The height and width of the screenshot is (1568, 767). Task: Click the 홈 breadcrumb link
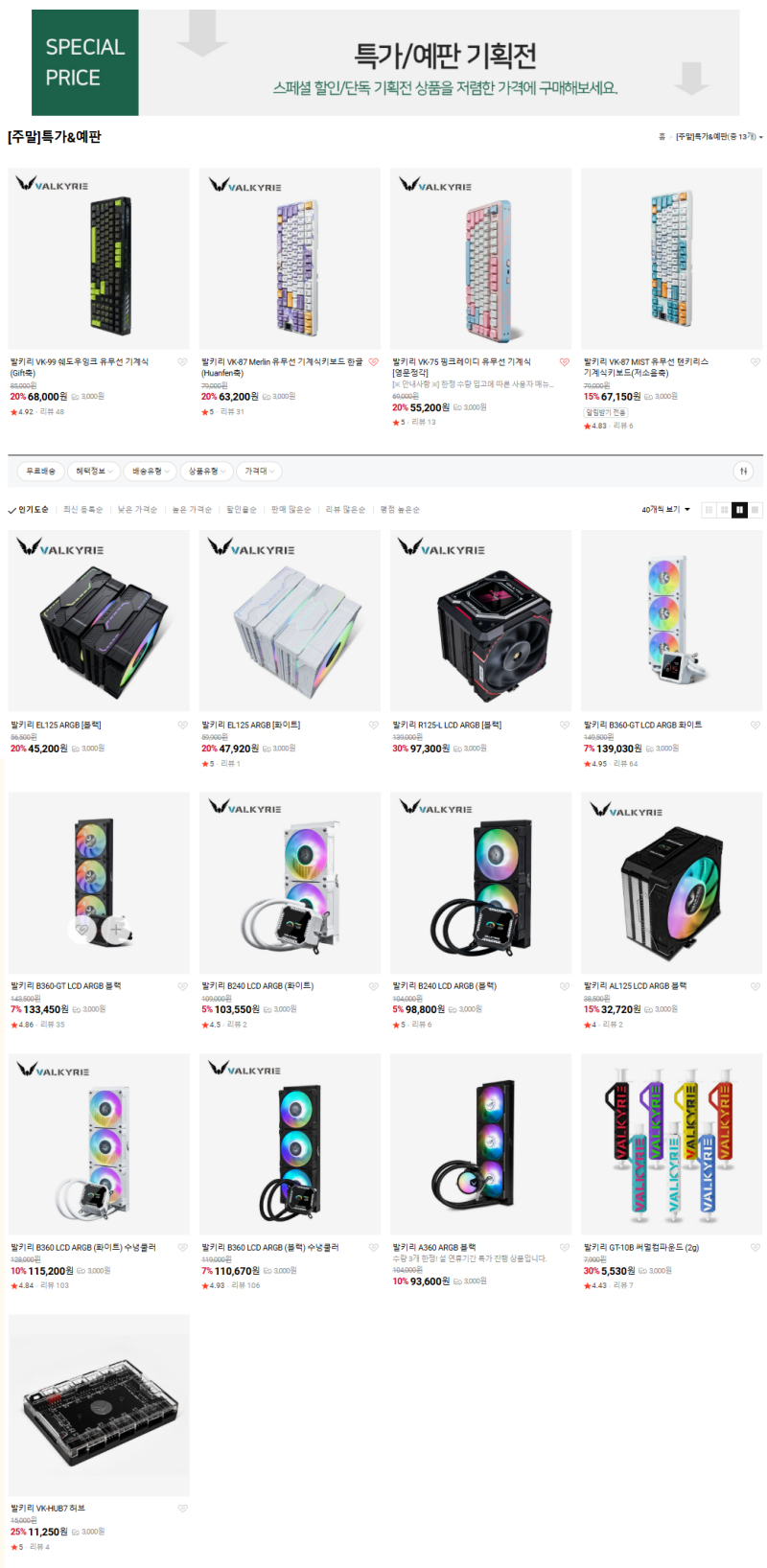[662, 137]
